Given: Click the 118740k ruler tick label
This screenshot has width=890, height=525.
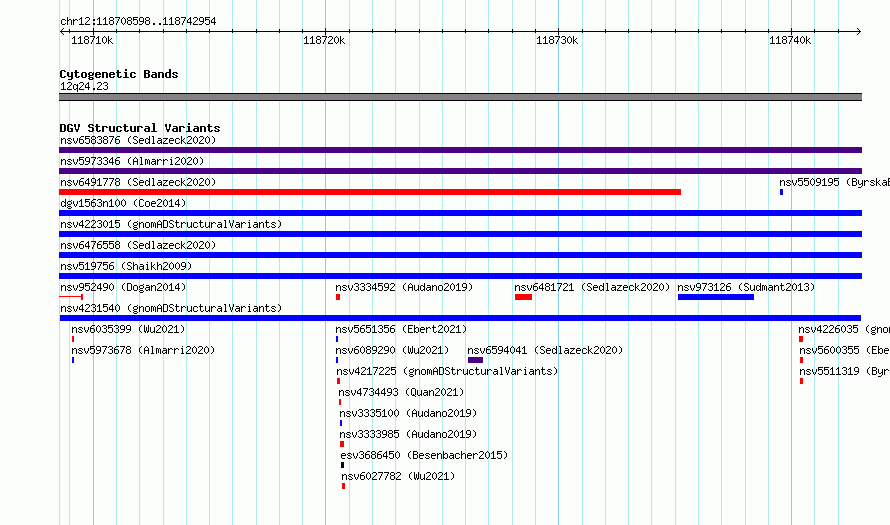Looking at the screenshot, I should click(x=790, y=40).
